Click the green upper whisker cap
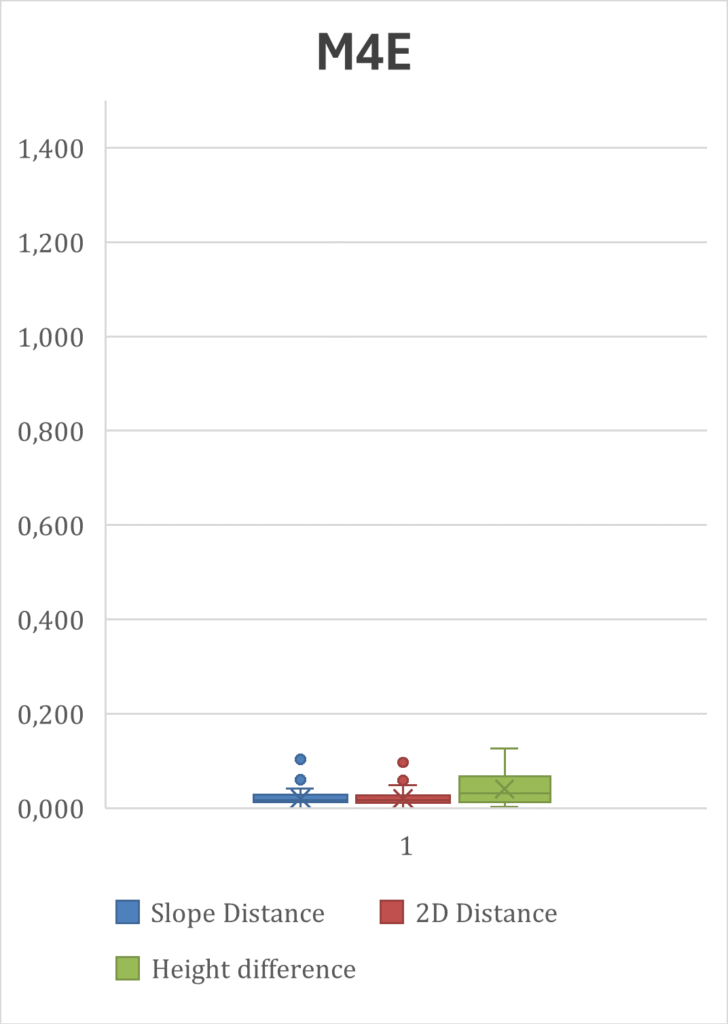 coord(504,748)
